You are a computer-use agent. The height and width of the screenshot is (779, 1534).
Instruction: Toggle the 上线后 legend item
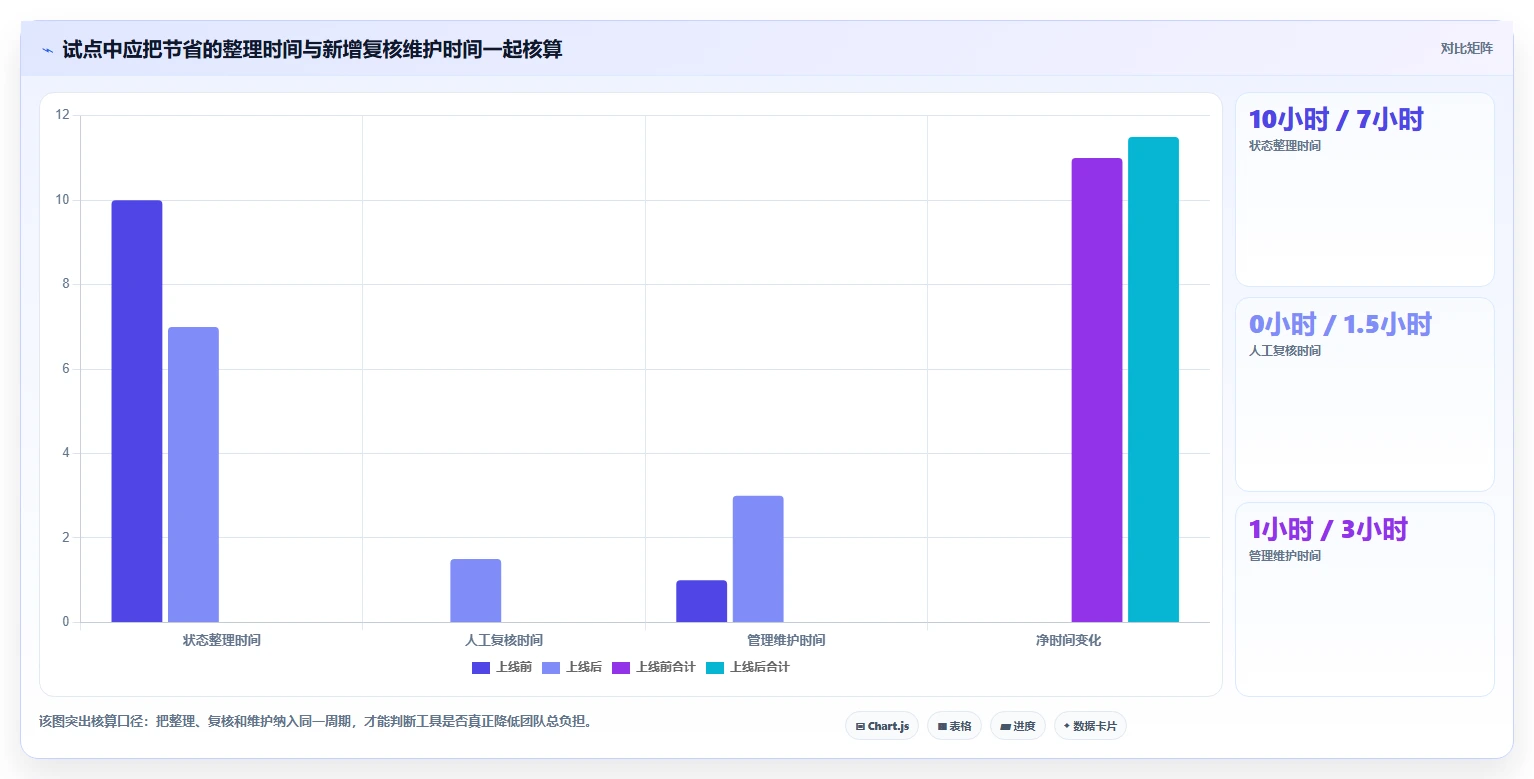coord(571,667)
